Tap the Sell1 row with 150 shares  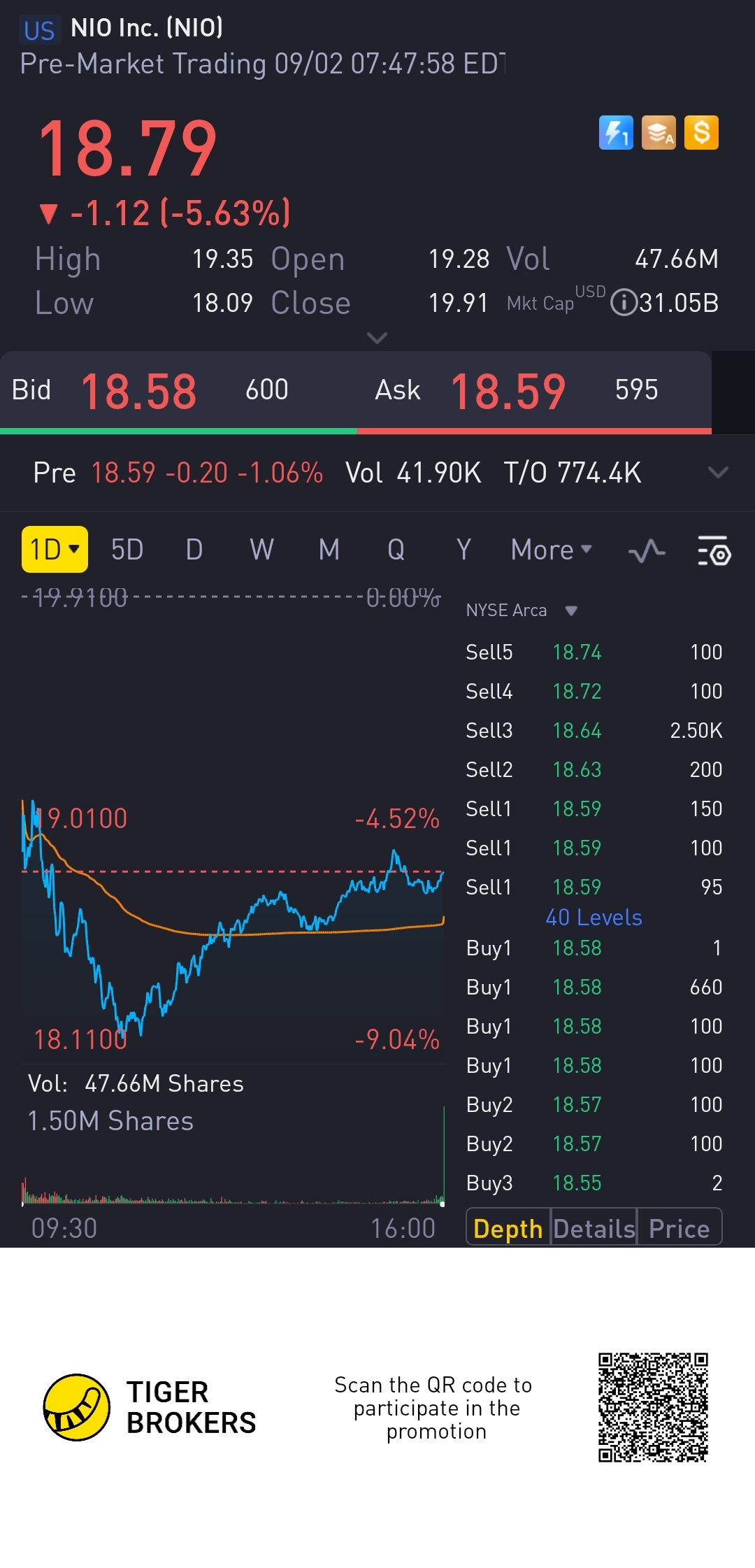click(594, 808)
